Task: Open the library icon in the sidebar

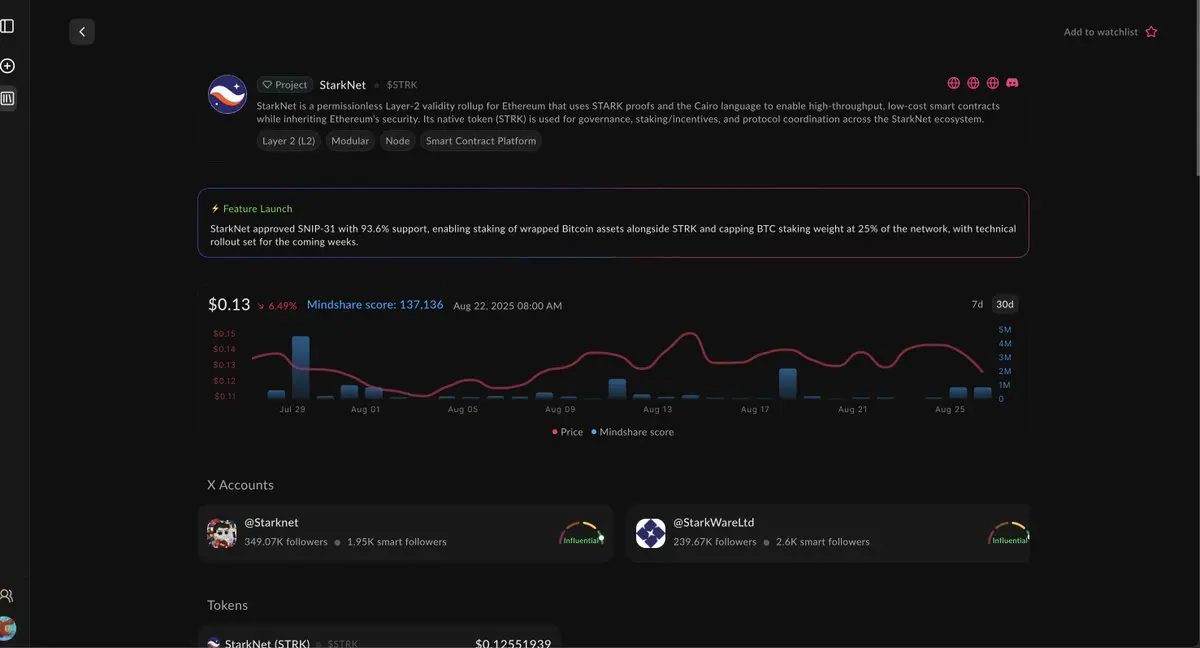Action: pyautogui.click(x=7, y=98)
